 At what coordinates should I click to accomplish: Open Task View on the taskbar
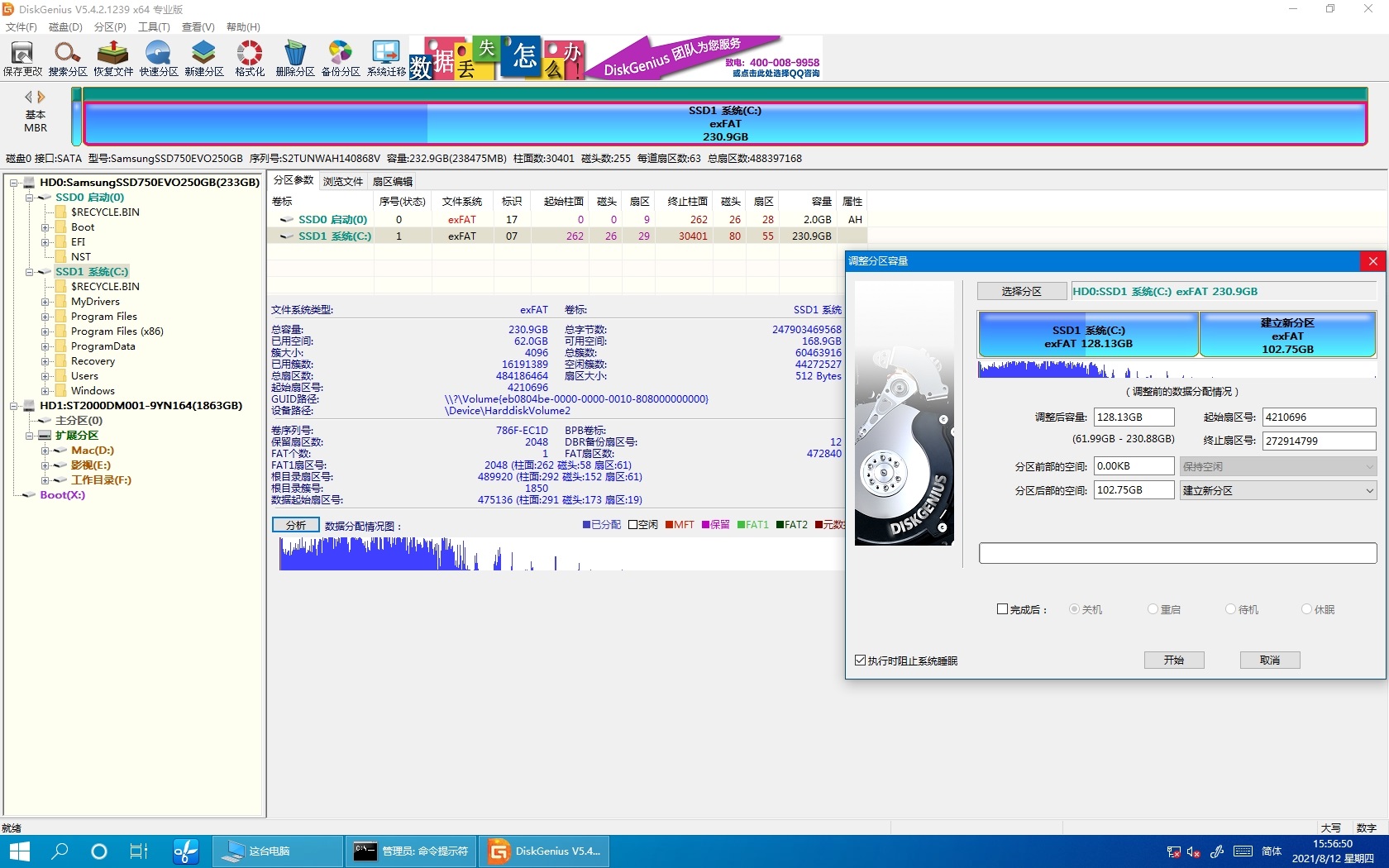pyautogui.click(x=139, y=851)
